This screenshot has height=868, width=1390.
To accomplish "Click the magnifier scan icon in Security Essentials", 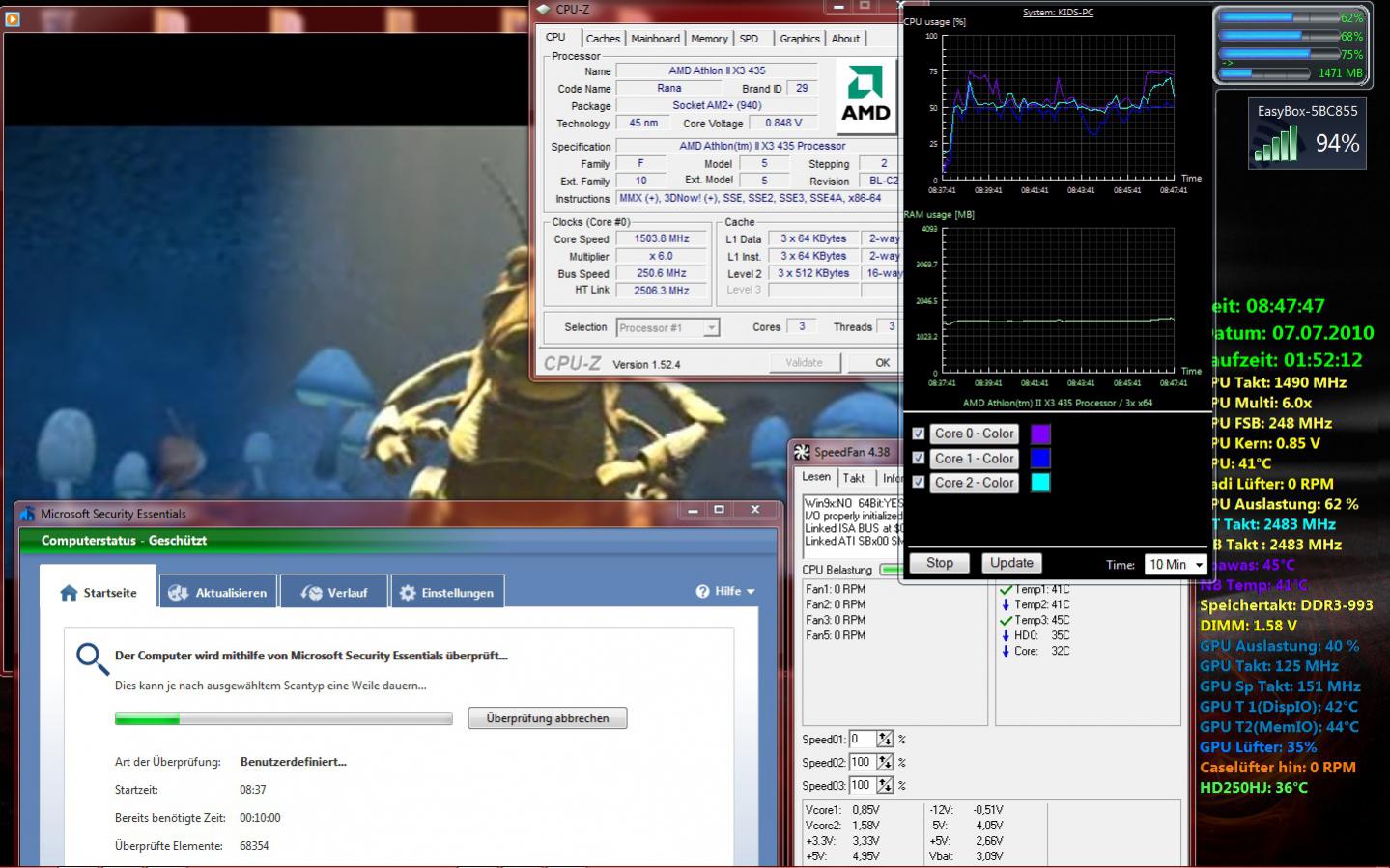I will point(93,659).
